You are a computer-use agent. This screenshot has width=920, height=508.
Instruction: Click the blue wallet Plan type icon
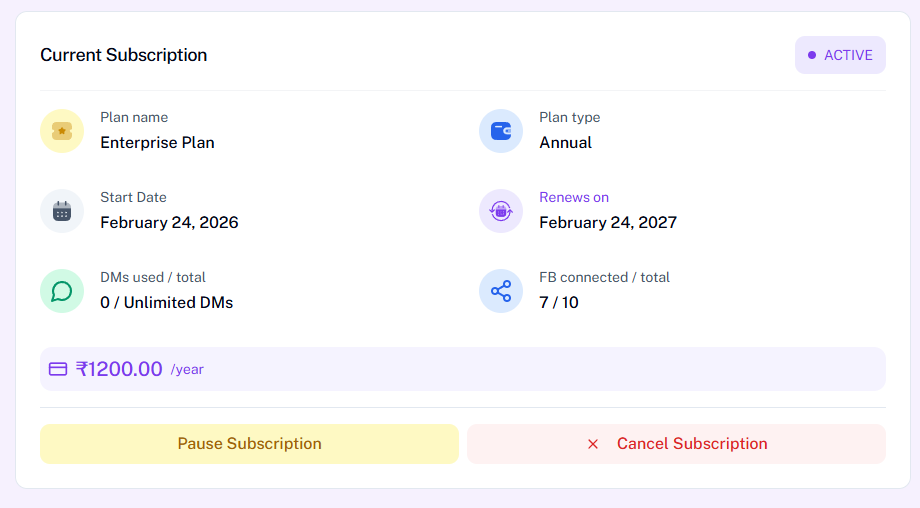tap(501, 131)
